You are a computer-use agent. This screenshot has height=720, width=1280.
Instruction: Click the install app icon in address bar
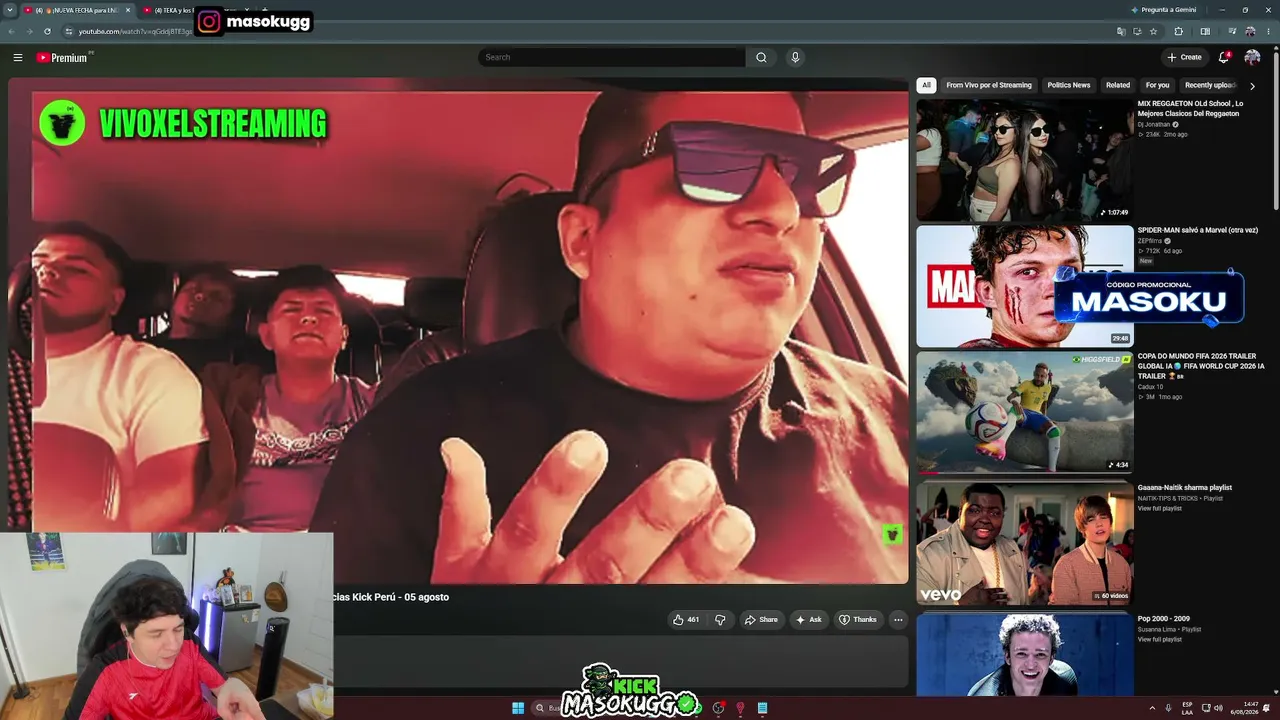[x=1137, y=31]
